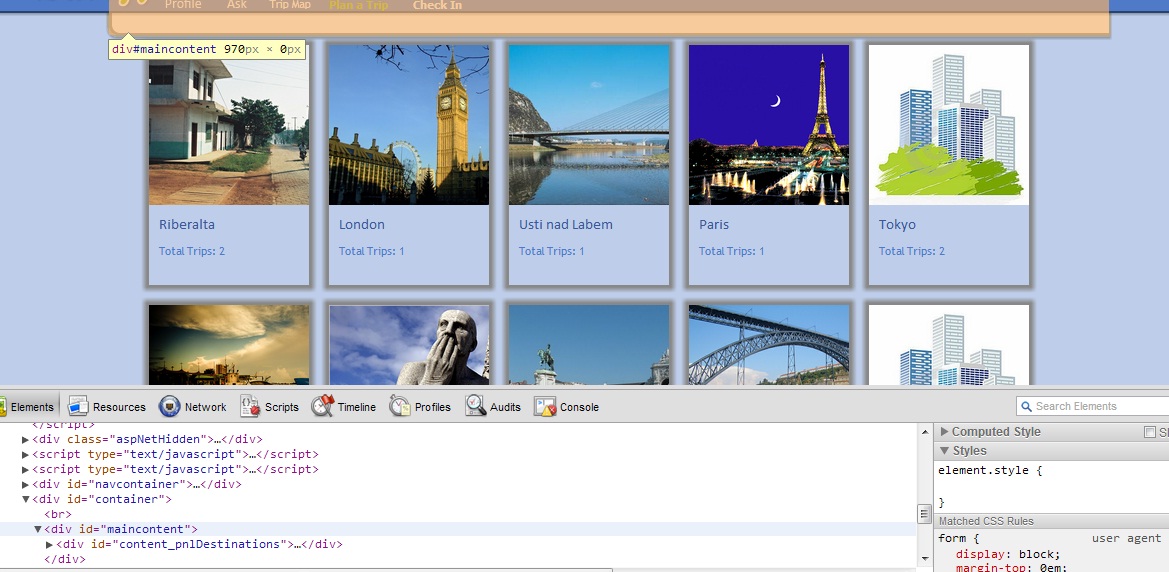
Task: Open the Elements panel icon
Action: pos(2,406)
